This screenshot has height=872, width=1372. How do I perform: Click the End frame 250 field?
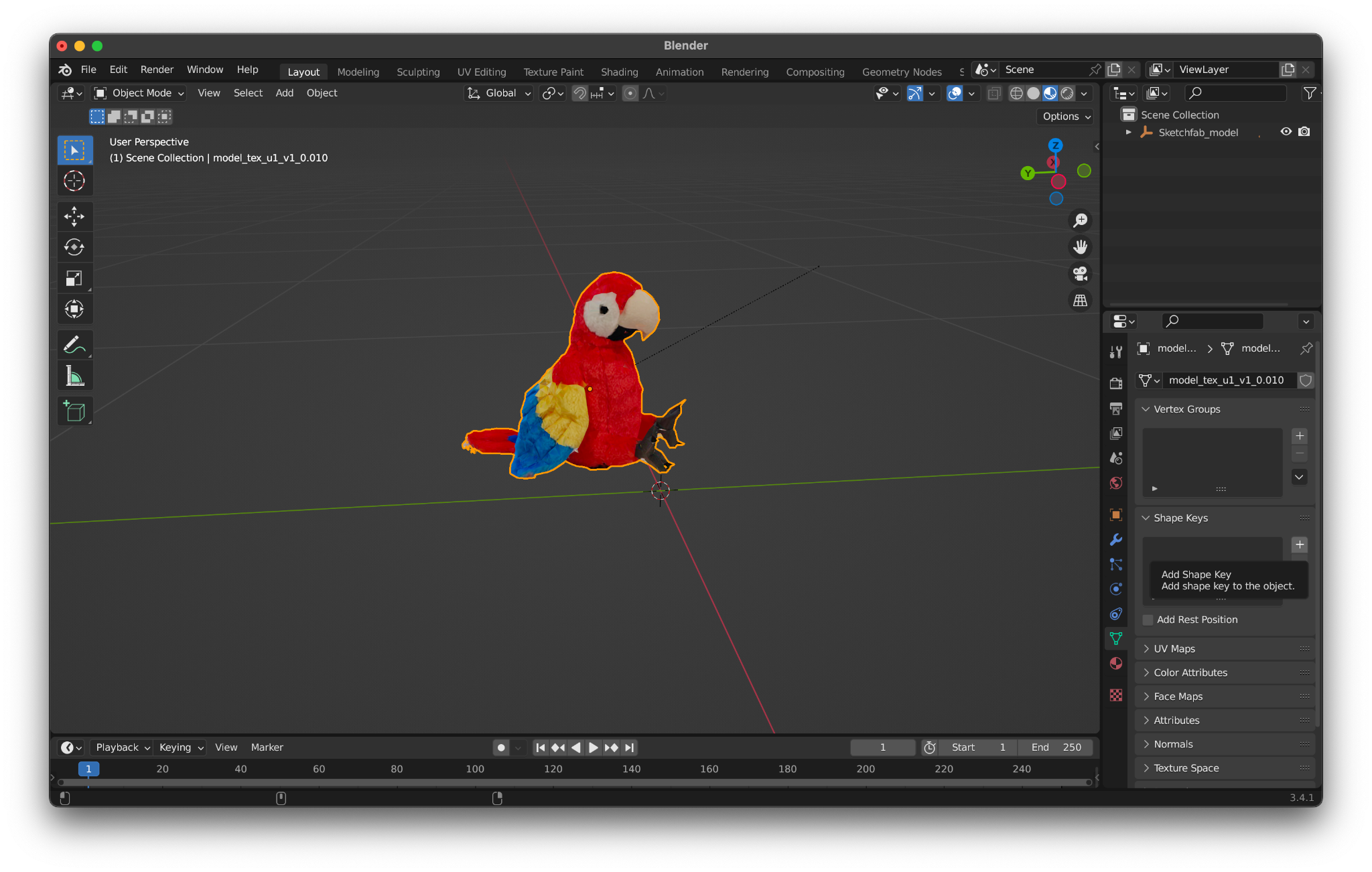pos(1056,747)
